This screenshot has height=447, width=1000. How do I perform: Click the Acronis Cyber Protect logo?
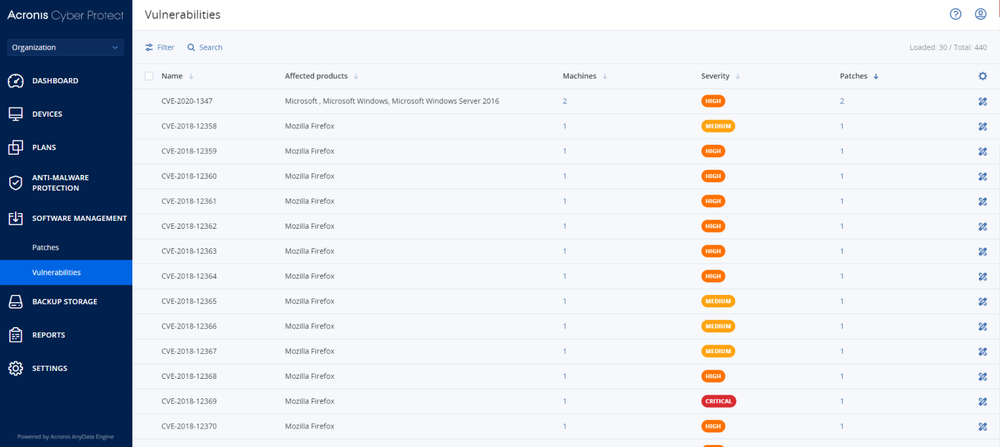pyautogui.click(x=65, y=15)
